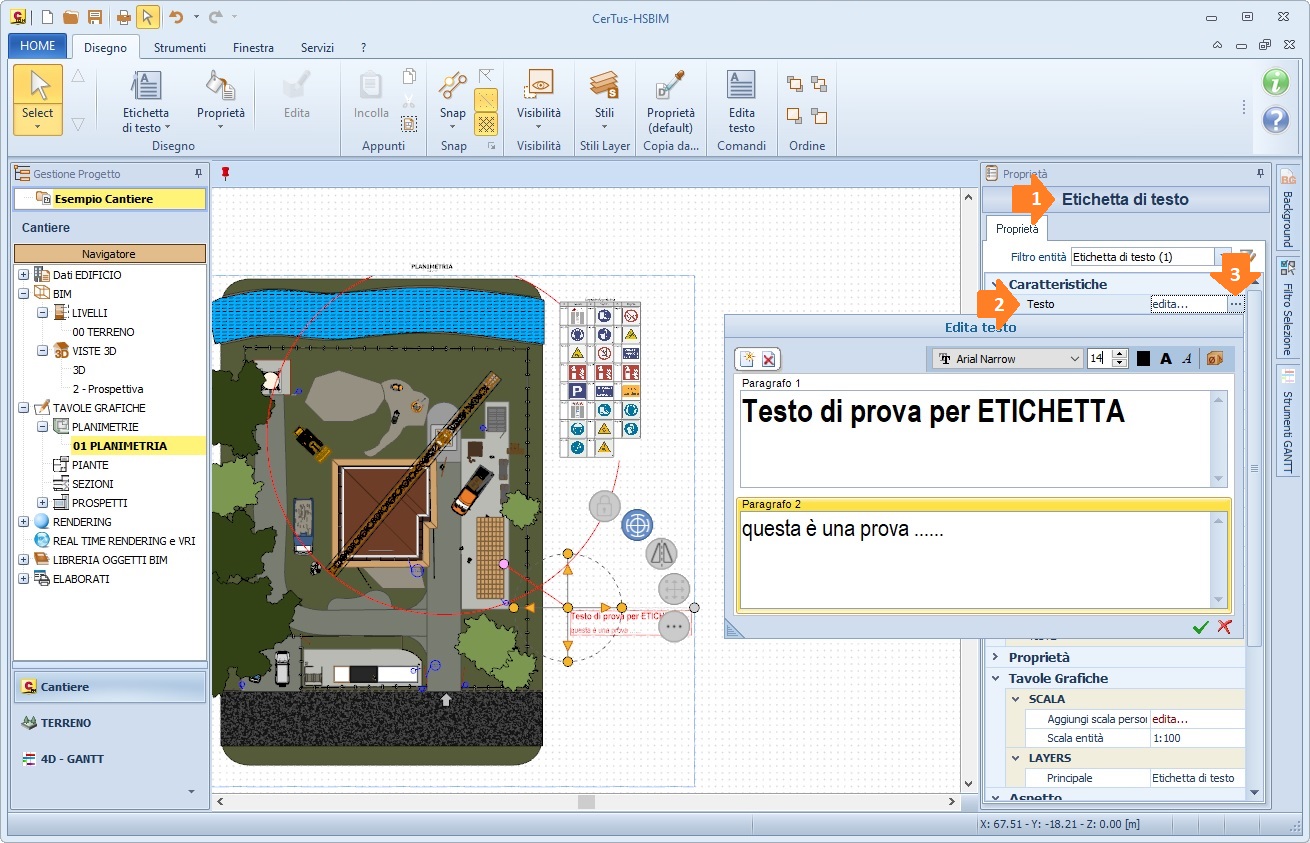Switch to the Finestra ribbon tab
Viewport: 1310px width, 843px height.
[253, 47]
